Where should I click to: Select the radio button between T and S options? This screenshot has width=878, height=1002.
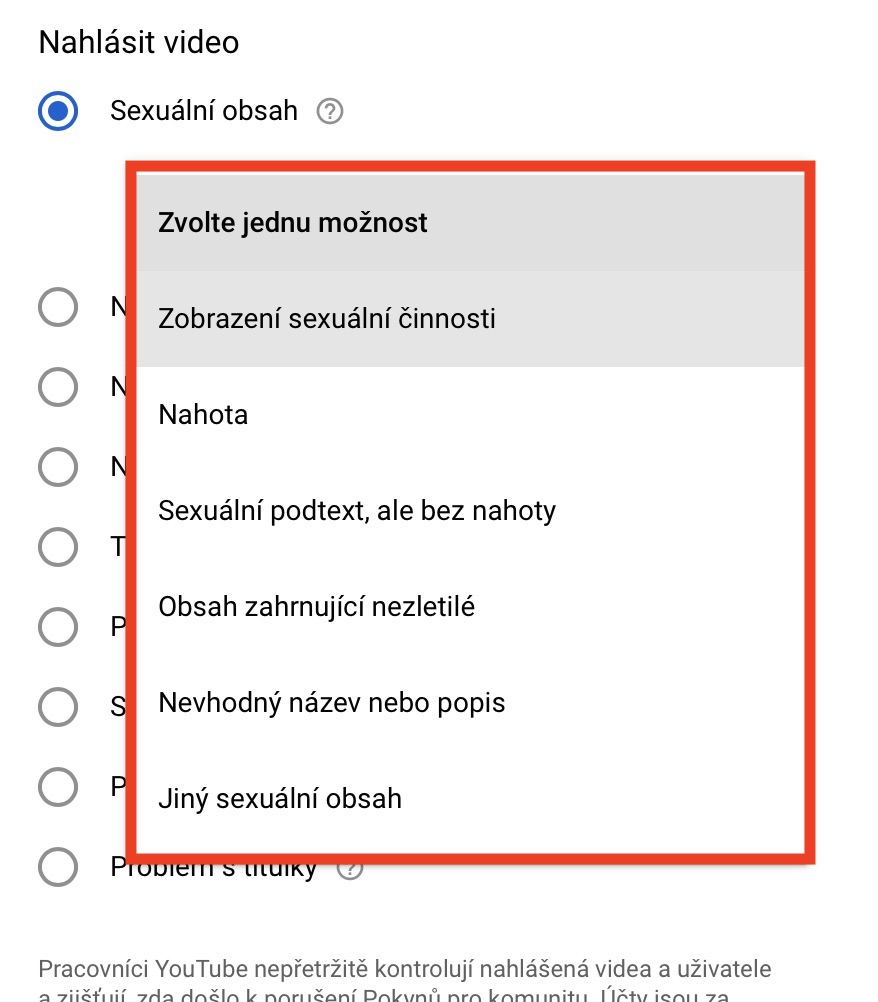(x=58, y=627)
